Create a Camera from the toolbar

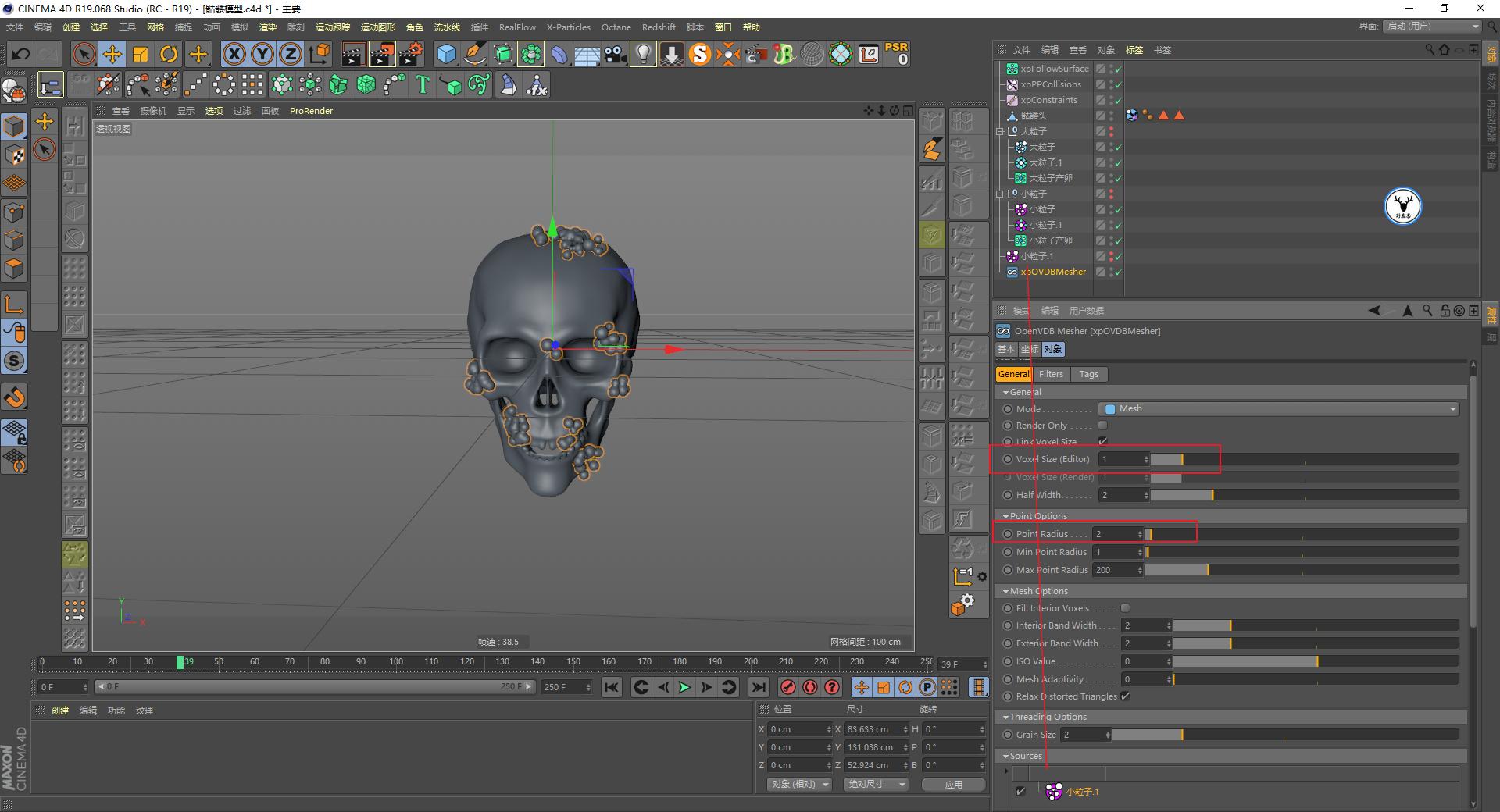[x=614, y=55]
